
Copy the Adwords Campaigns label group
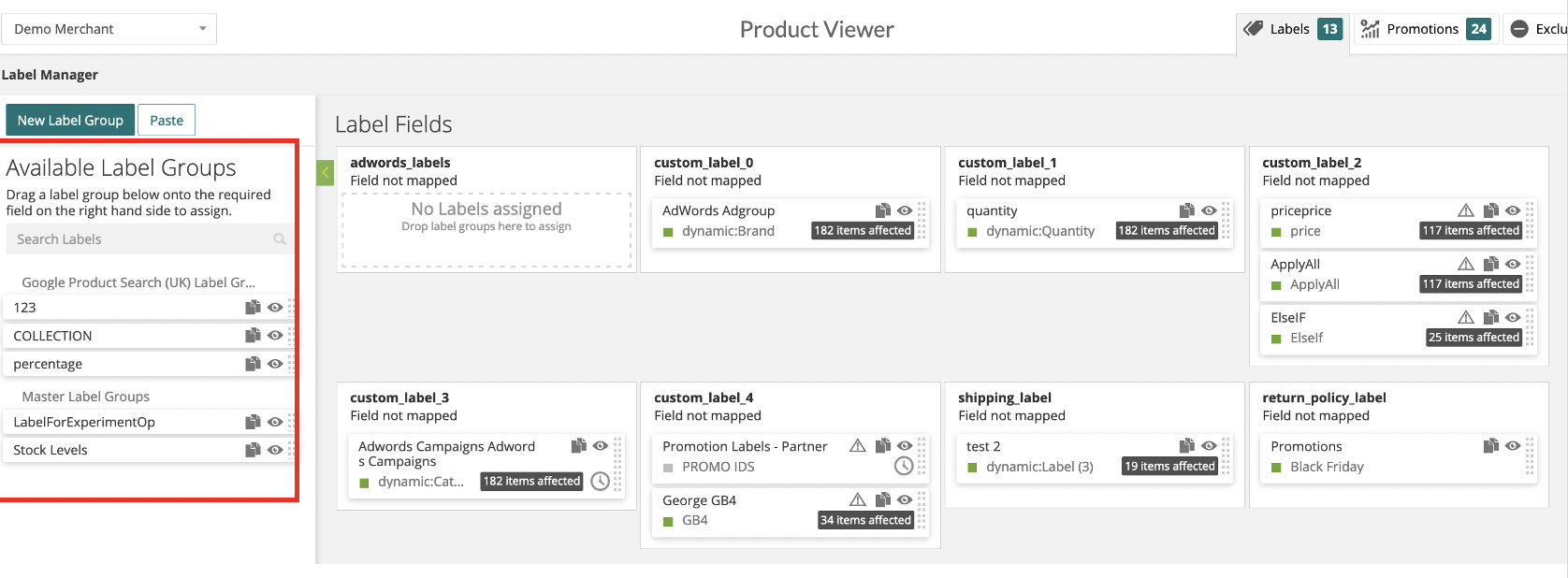pos(578,445)
